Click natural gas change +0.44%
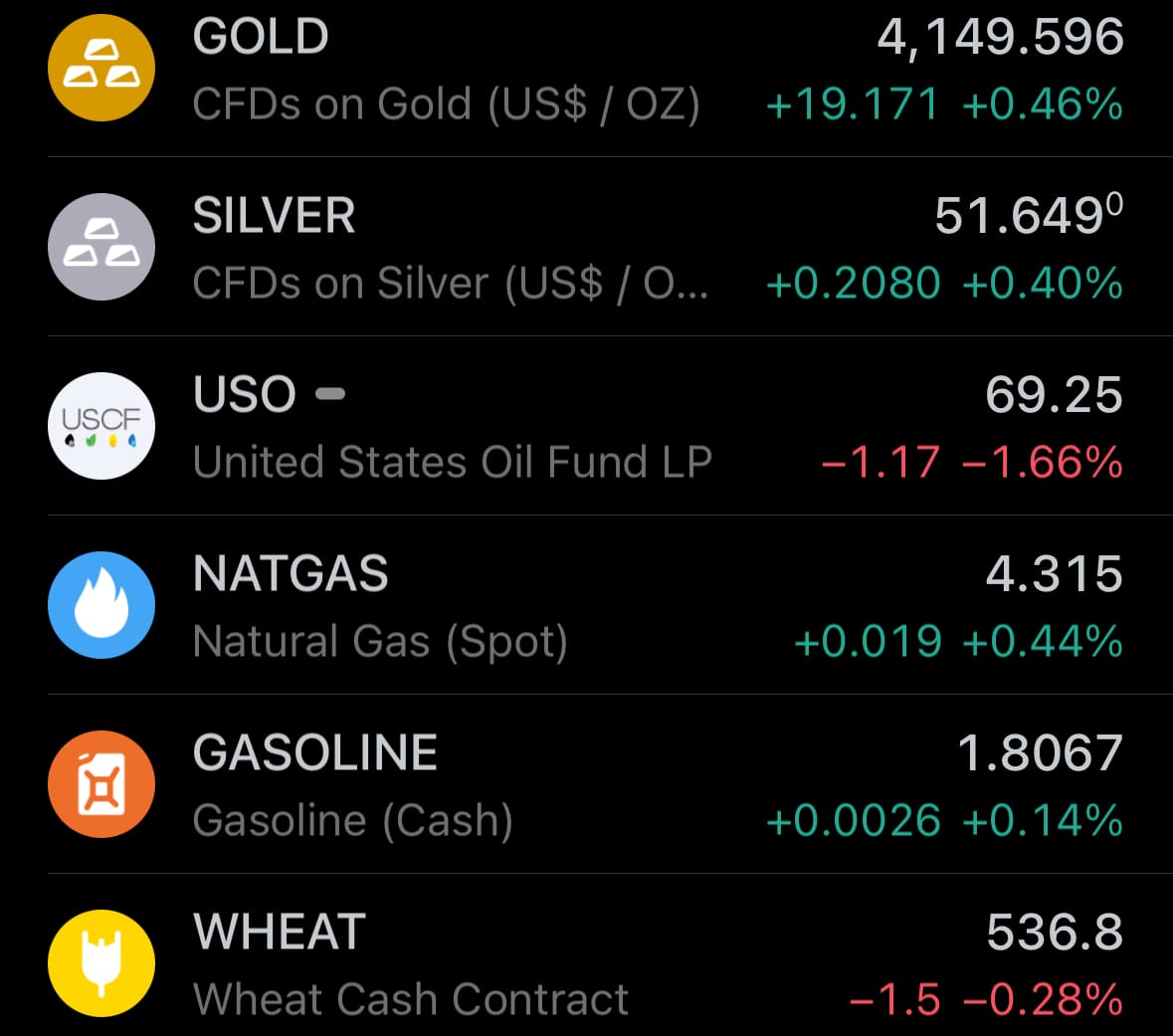The width and height of the screenshot is (1173, 1036). click(x=1043, y=642)
